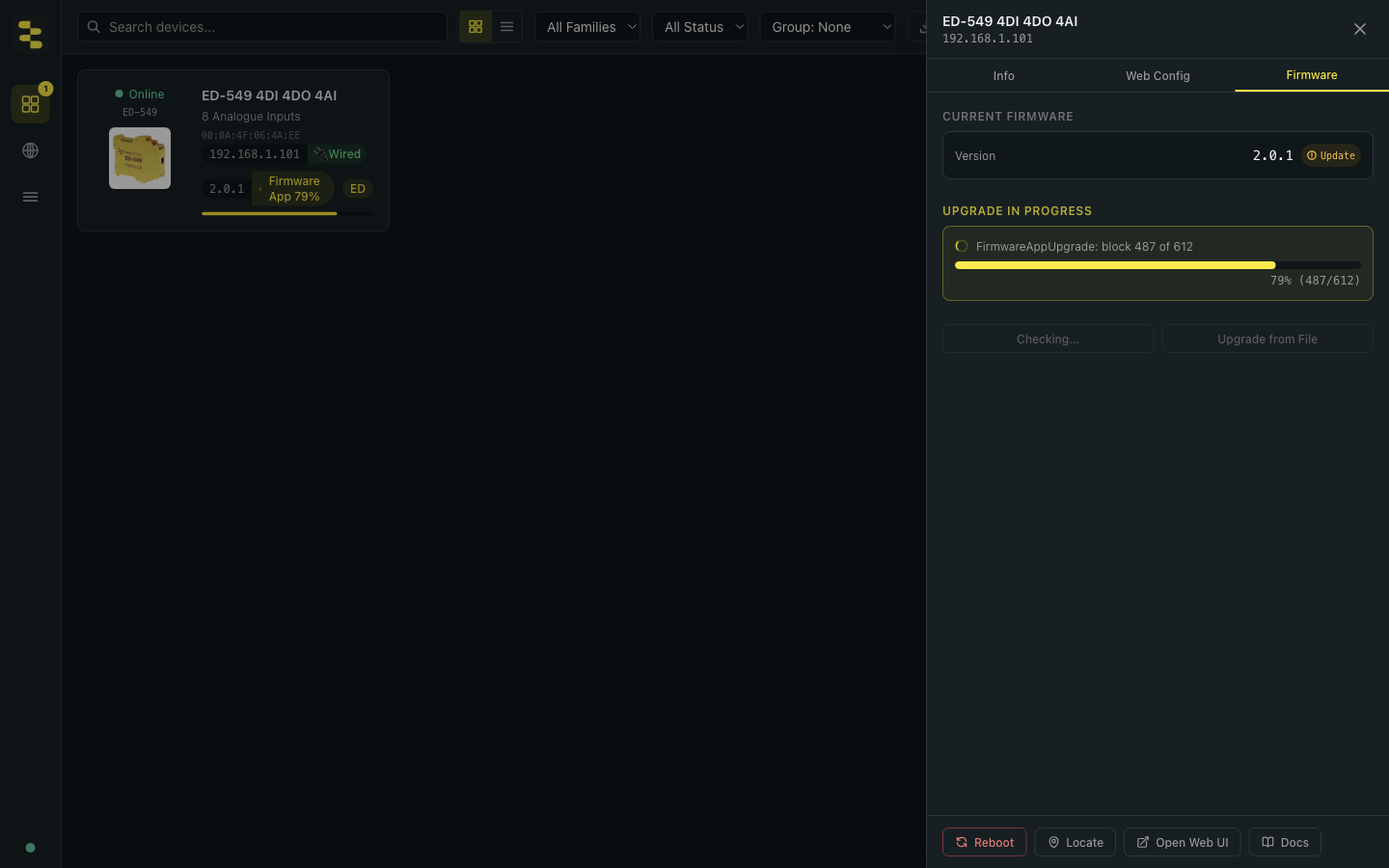Image resolution: width=1389 pixels, height=868 pixels.
Task: Focus the Search devices field
Action: [262, 27]
